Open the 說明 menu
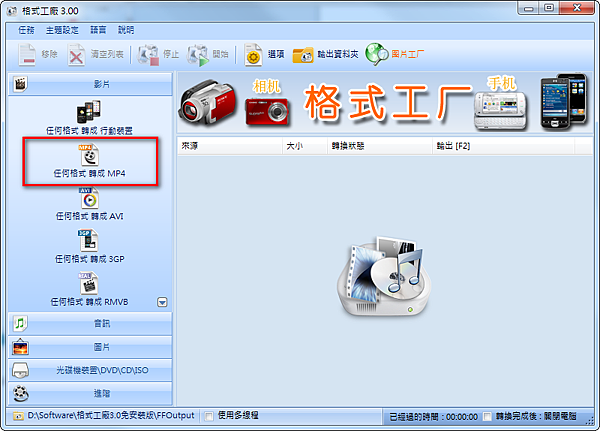The height and width of the screenshot is (431, 600). tap(126, 30)
